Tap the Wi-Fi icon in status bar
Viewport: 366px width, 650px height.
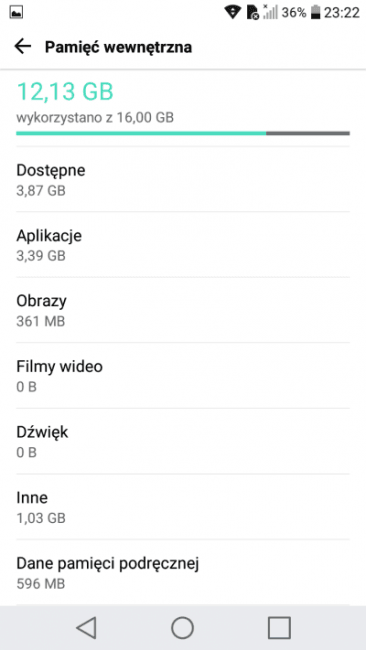coord(233,13)
